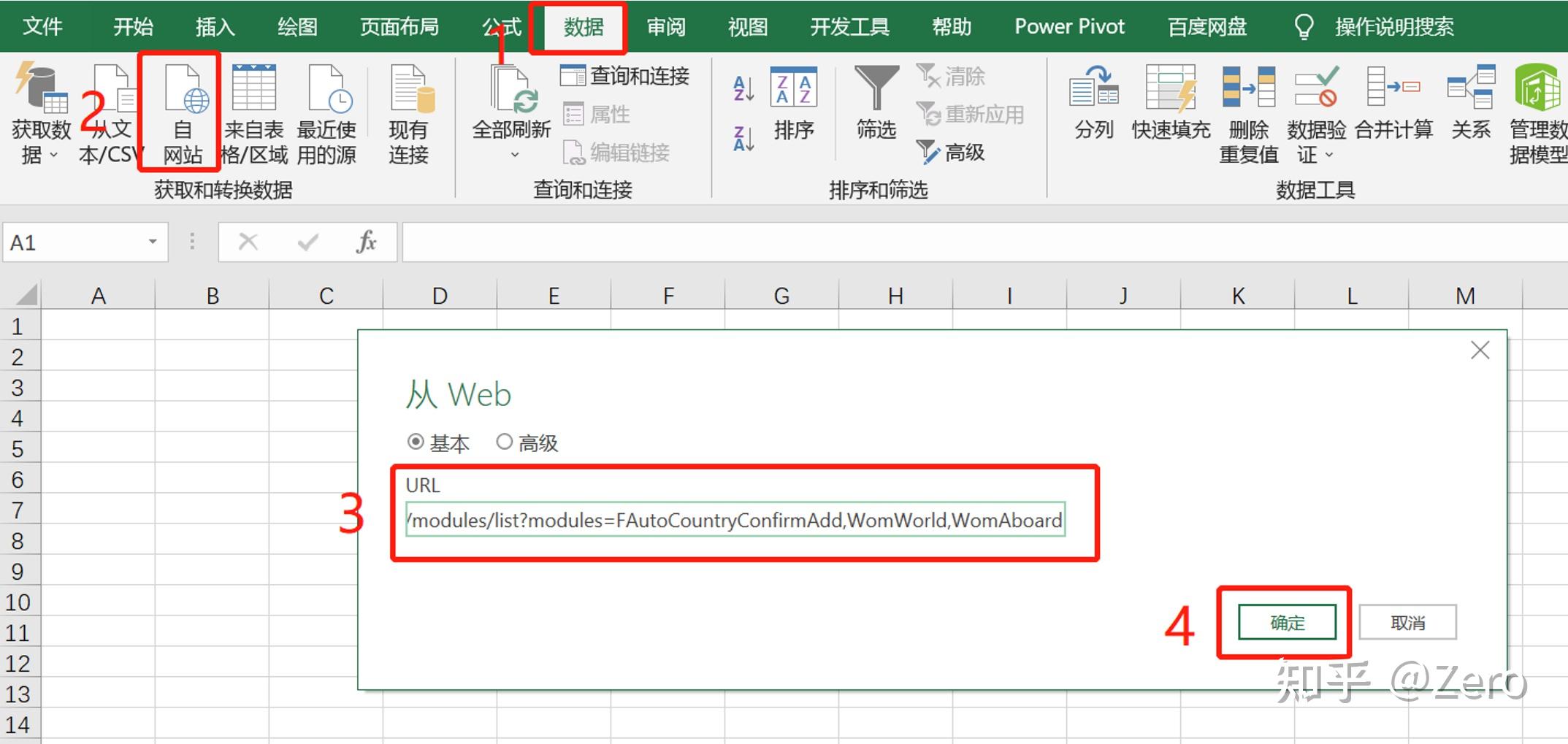This screenshot has width=1568, height=744.
Task: Choose From Table/Range (来自表格/区域)
Action: [254, 114]
